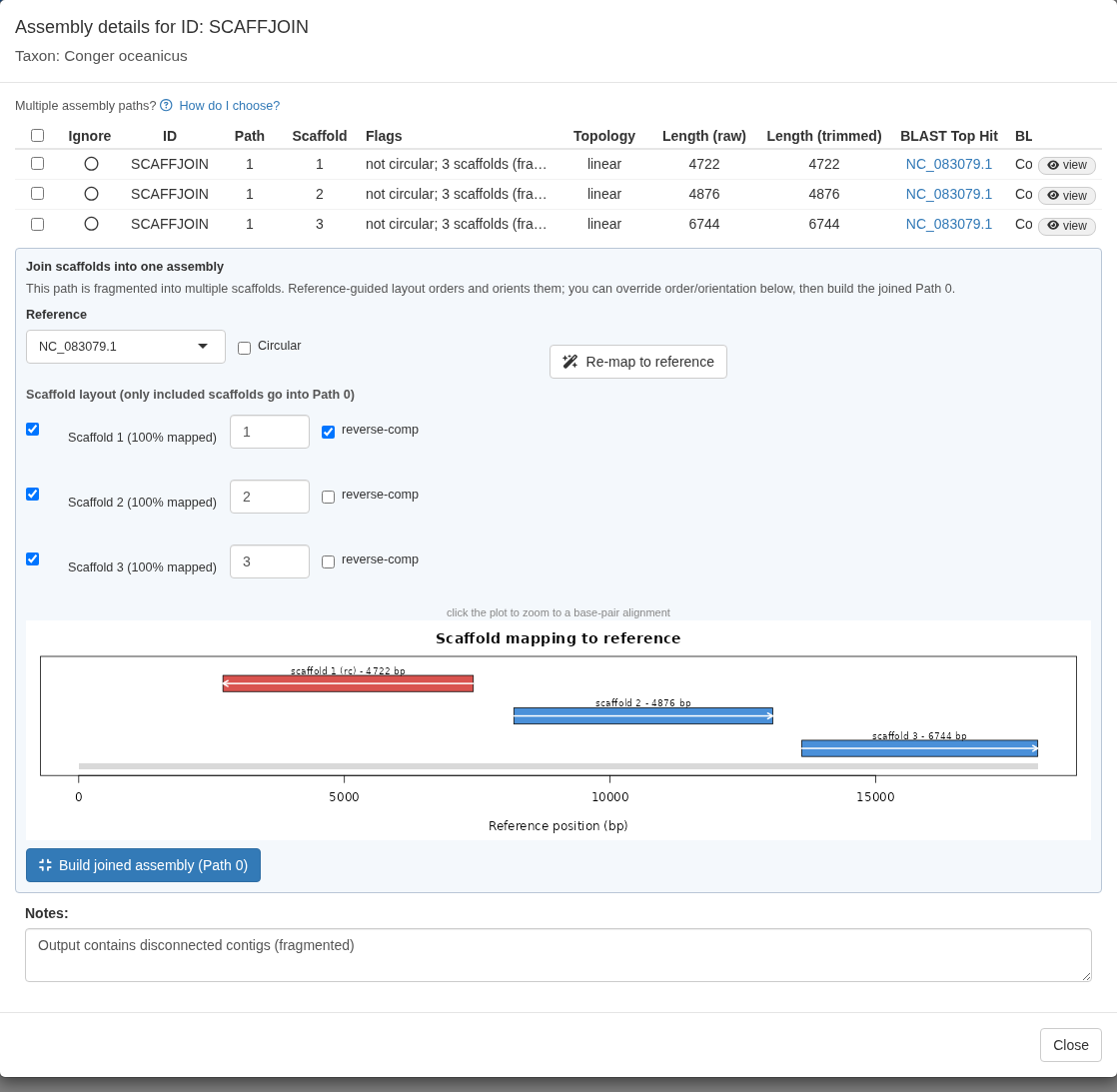Click the order field for Scaffold 1
The width and height of the screenshot is (1117, 1092).
(270, 432)
